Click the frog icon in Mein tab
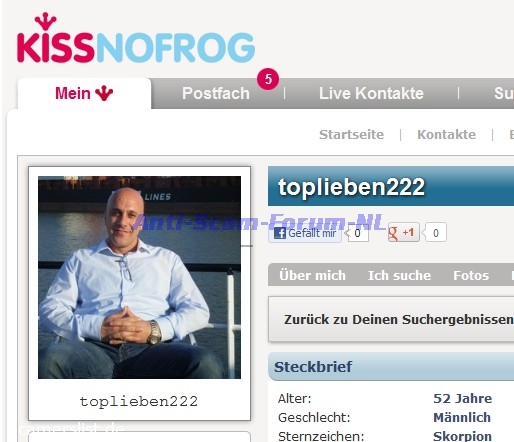 coord(104,93)
